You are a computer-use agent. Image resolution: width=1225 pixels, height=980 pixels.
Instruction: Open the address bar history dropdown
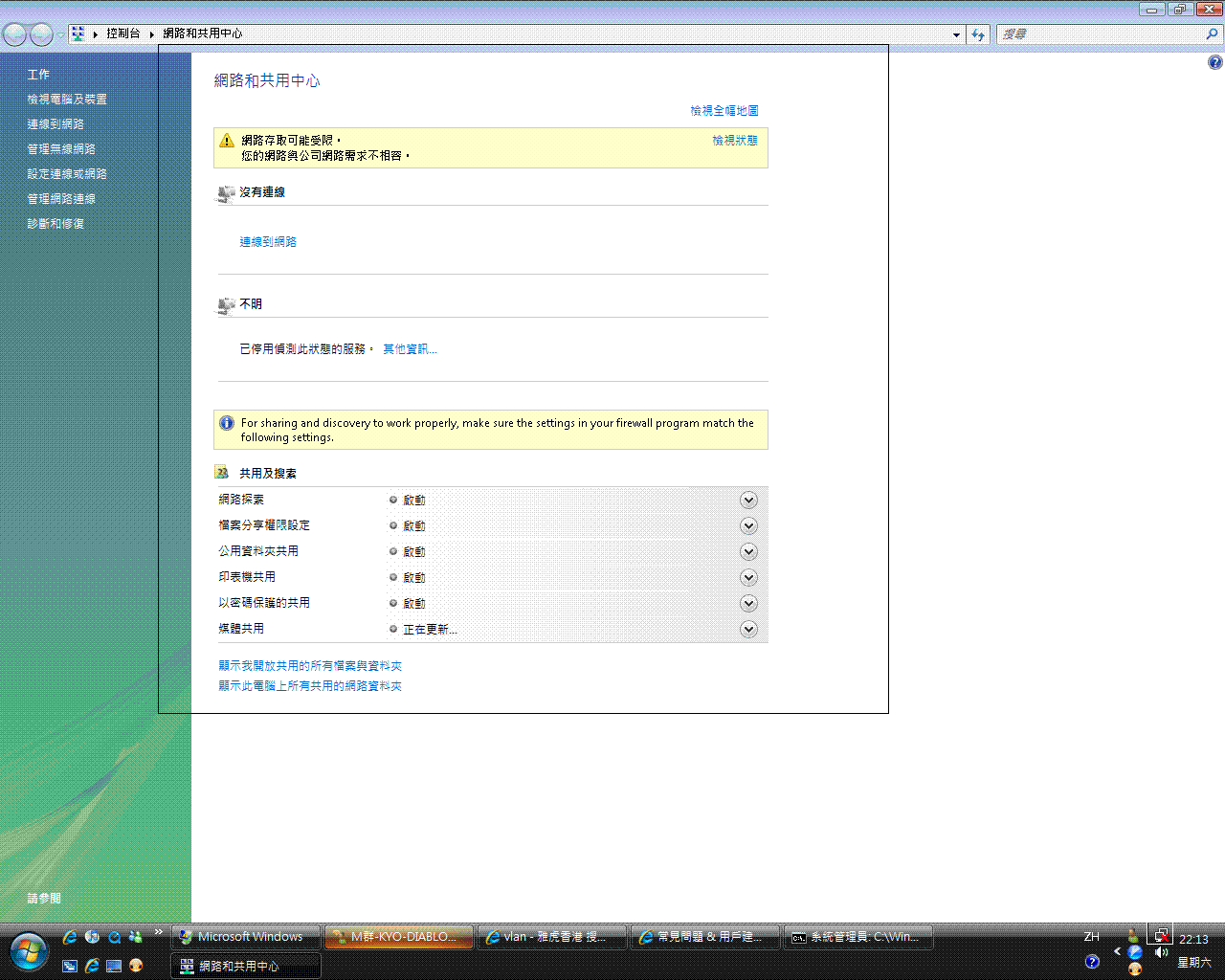[x=956, y=34]
